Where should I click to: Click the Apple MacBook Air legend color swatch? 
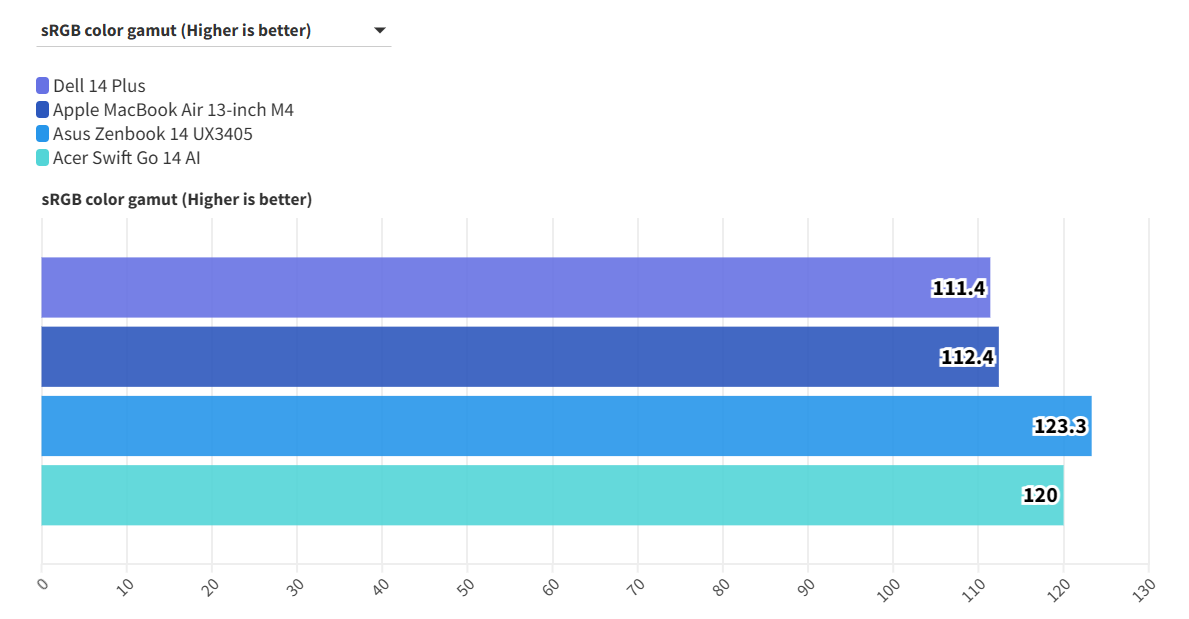[42, 110]
